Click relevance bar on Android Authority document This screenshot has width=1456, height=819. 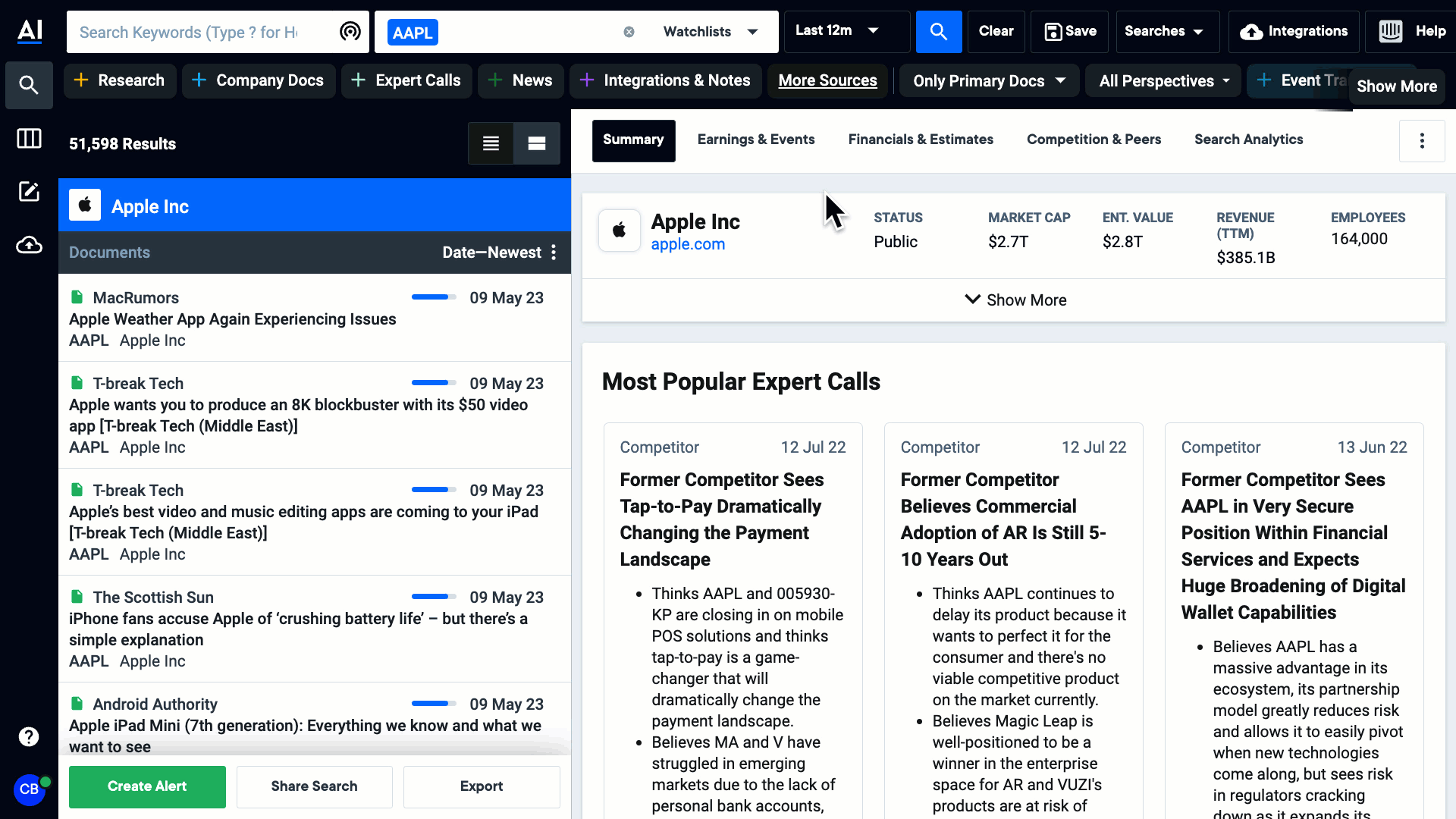(x=434, y=704)
